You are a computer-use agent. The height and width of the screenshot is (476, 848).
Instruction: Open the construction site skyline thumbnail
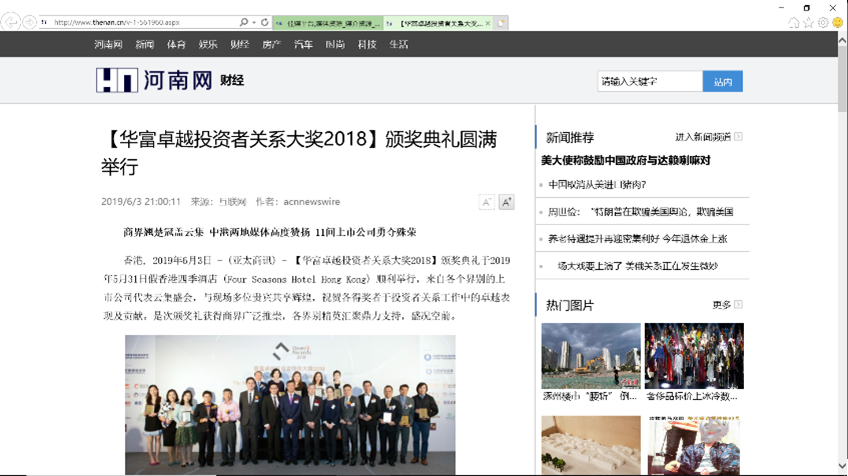(x=591, y=356)
